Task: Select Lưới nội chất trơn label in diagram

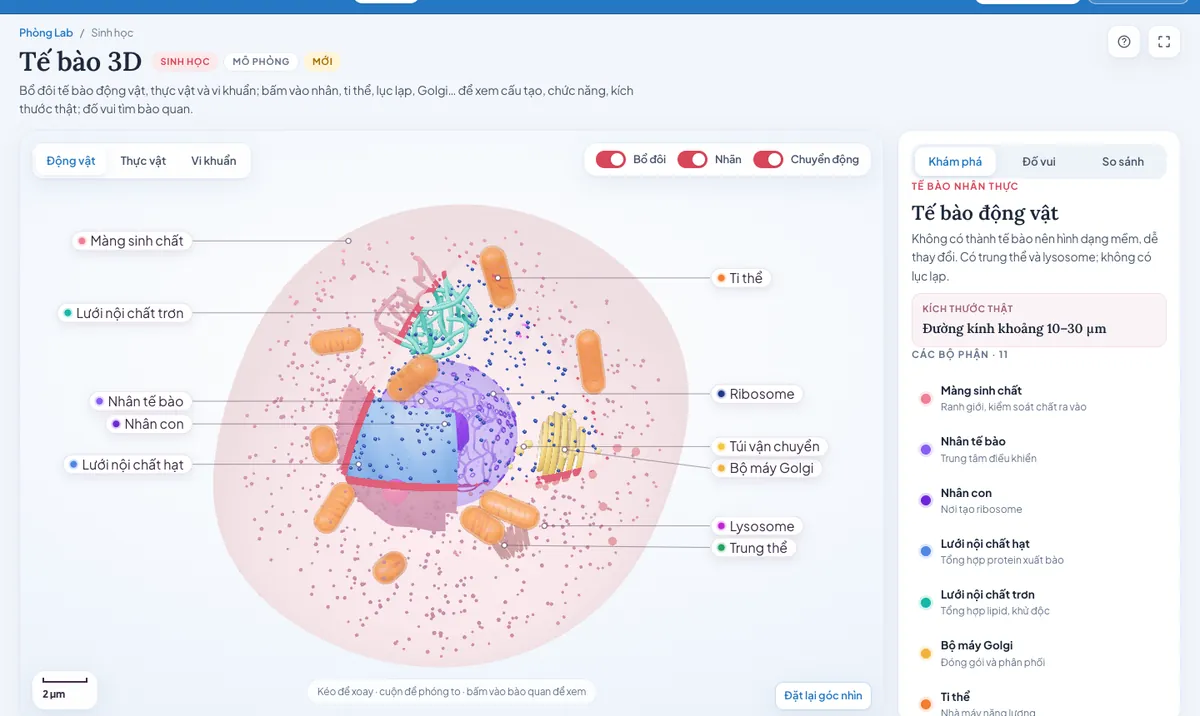Action: 124,313
